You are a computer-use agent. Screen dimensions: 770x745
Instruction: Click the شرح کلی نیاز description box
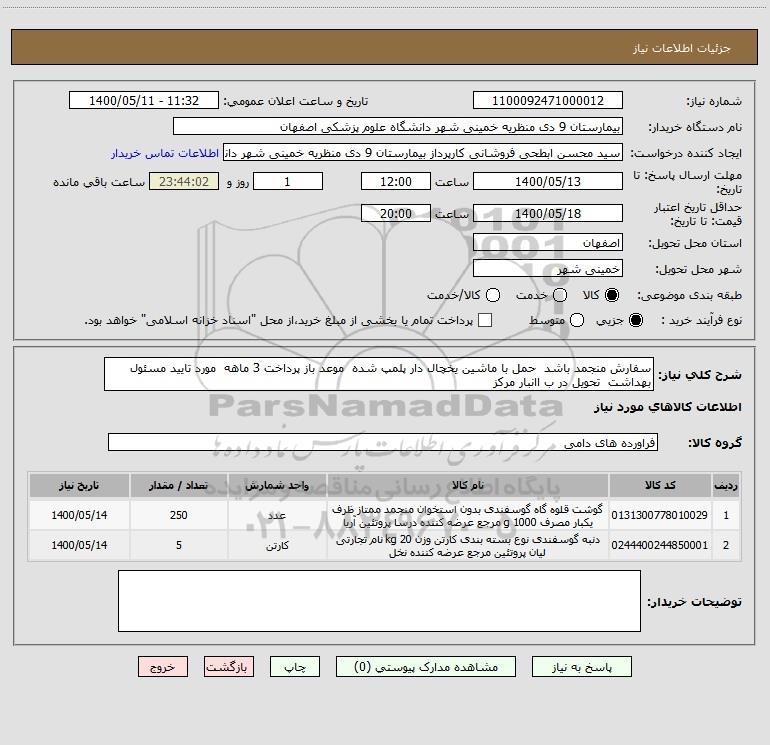click(x=379, y=375)
